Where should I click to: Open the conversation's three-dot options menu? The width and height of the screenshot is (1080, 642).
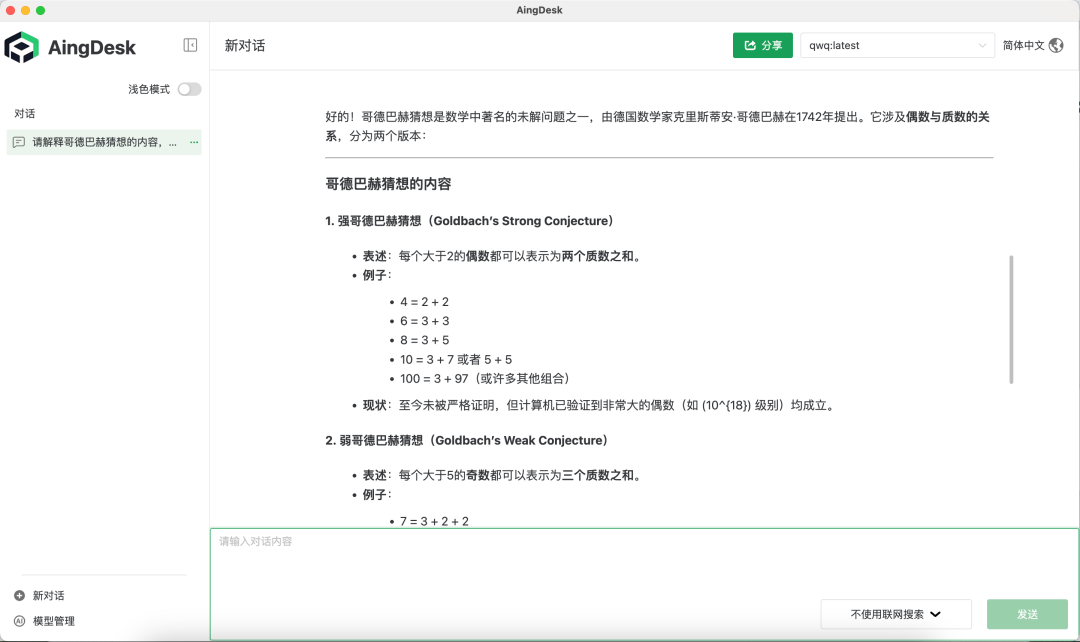(x=194, y=143)
